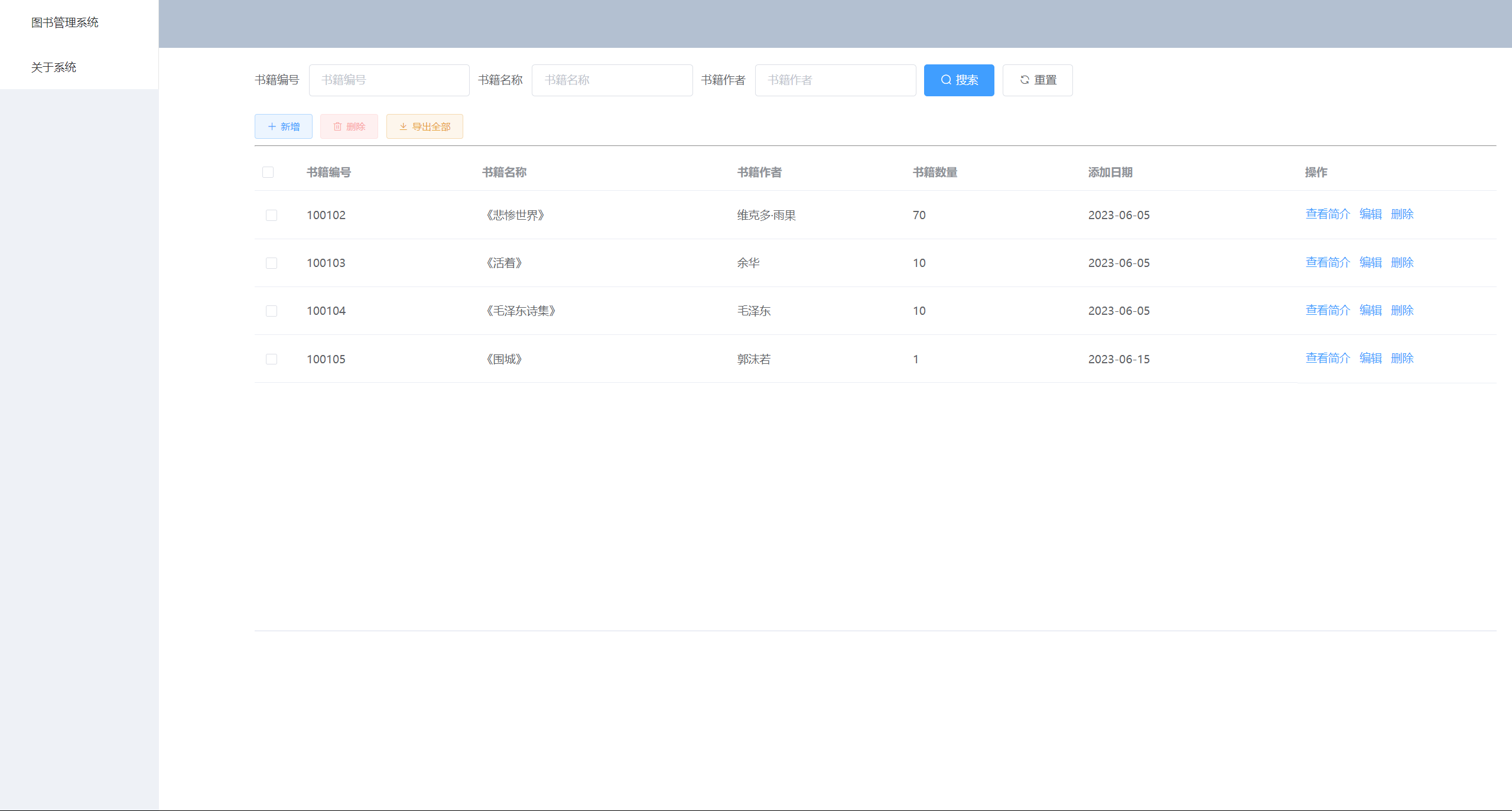Viewport: 1512px width, 811px height.
Task: Check the row checkbox for 100104
Action: tap(271, 311)
